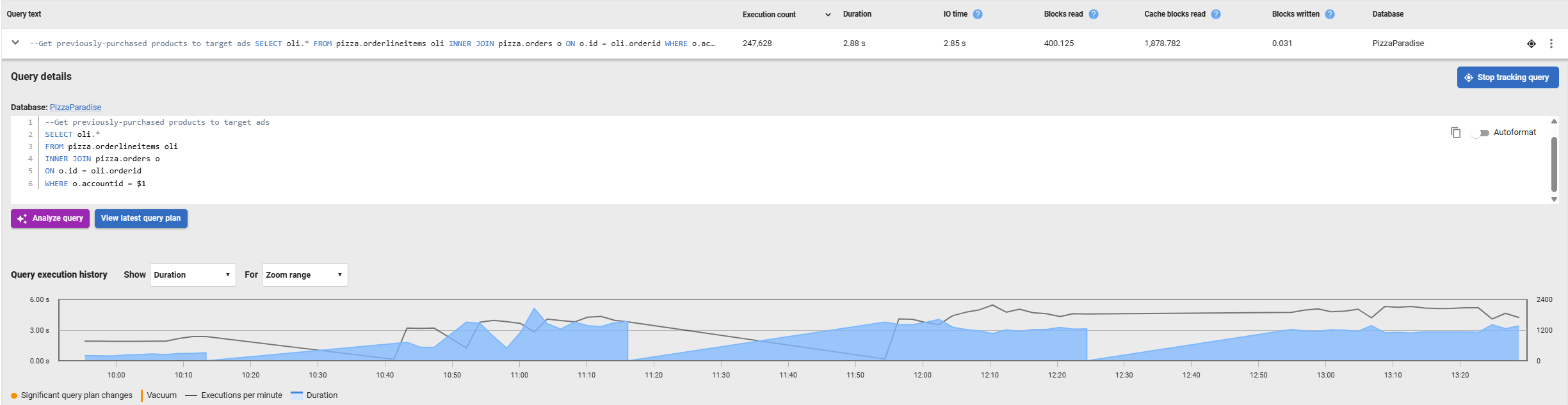Open the three-dot menu in query row
The width and height of the screenshot is (1568, 405).
[x=1551, y=44]
